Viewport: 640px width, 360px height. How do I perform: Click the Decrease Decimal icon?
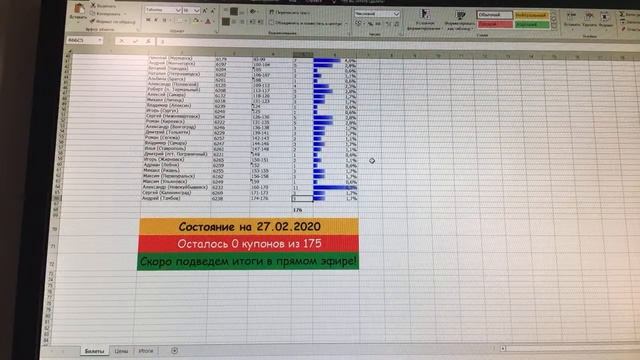[x=397, y=24]
